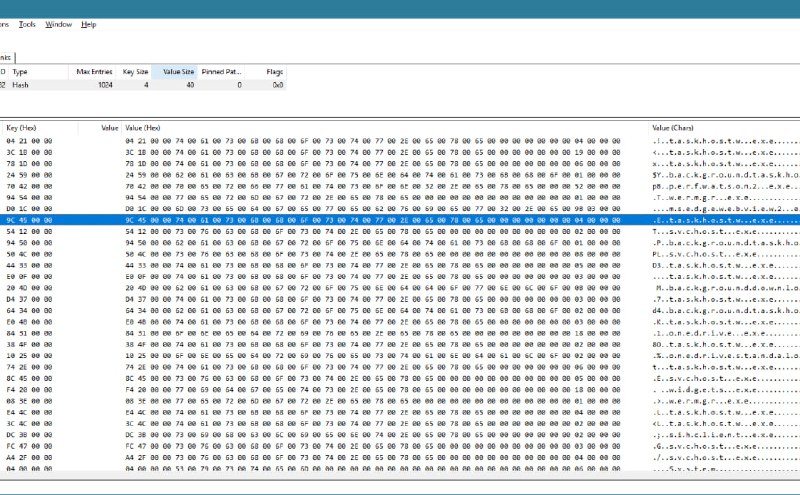Open the Window menu

(59, 24)
